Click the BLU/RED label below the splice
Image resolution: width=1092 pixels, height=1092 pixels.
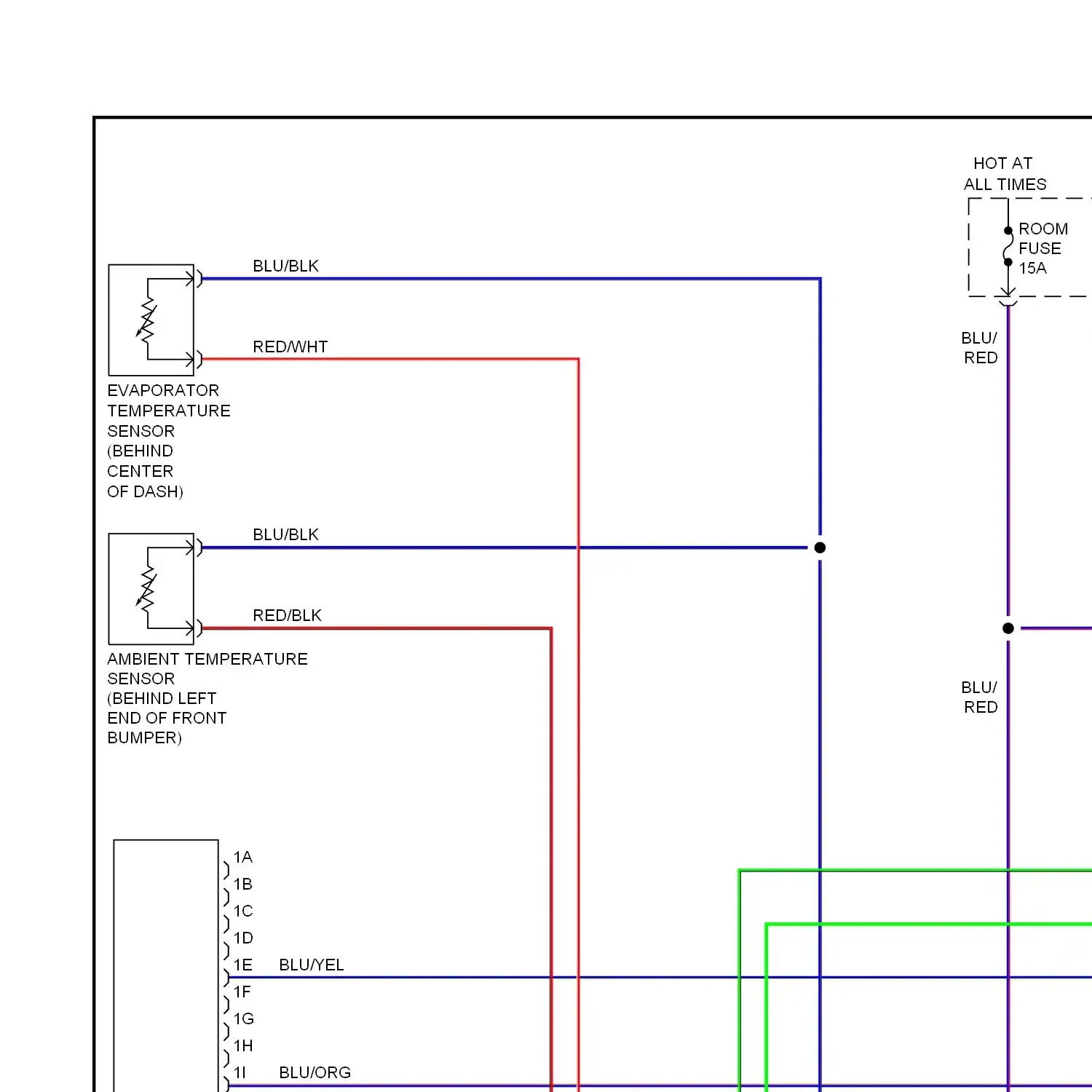point(980,697)
